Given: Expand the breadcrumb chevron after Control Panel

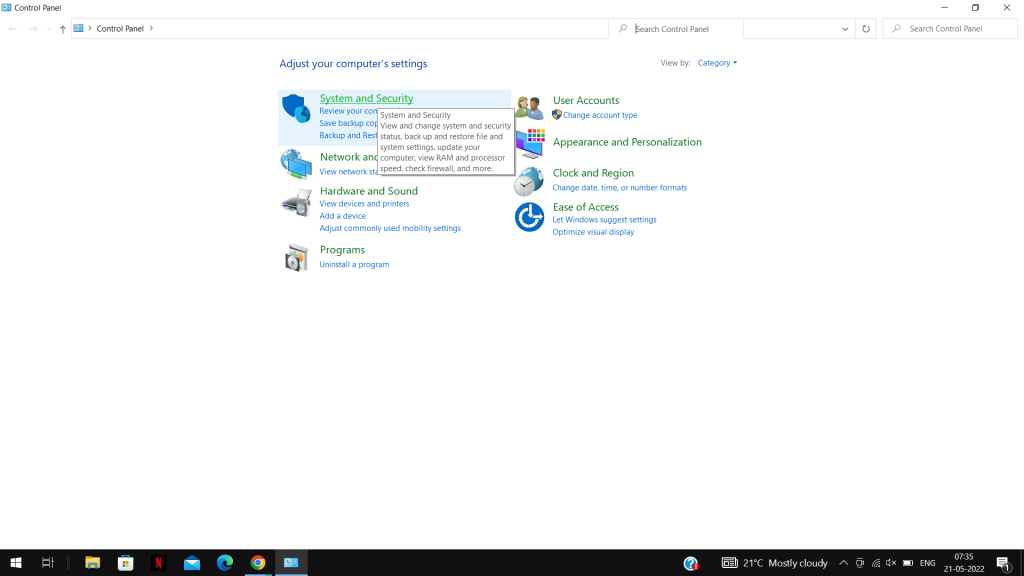Looking at the screenshot, I should pyautogui.click(x=152, y=29).
